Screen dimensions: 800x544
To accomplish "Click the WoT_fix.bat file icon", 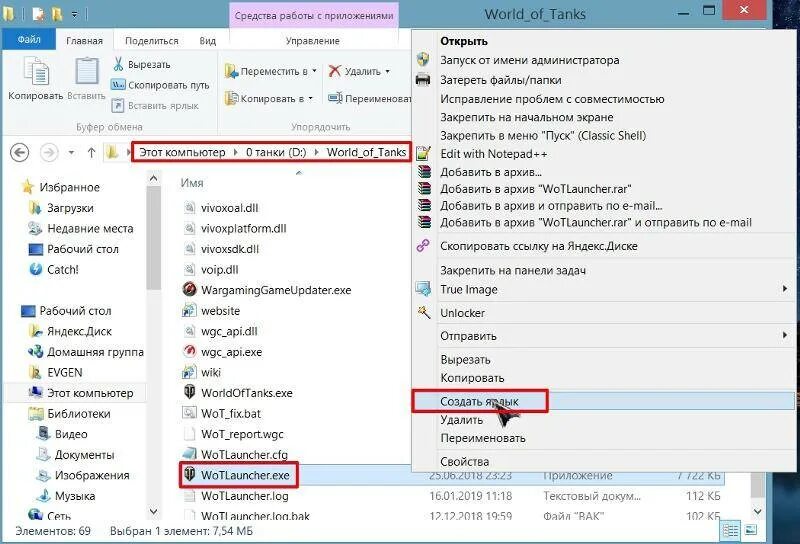I will point(189,413).
